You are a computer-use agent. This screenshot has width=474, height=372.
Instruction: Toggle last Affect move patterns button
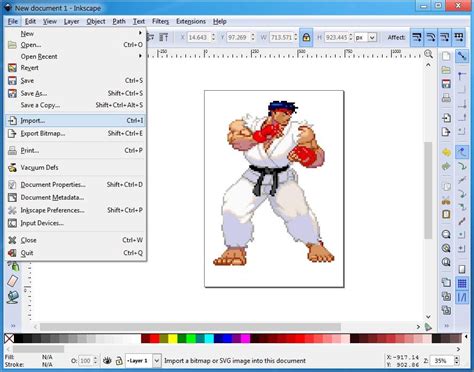click(x=459, y=37)
